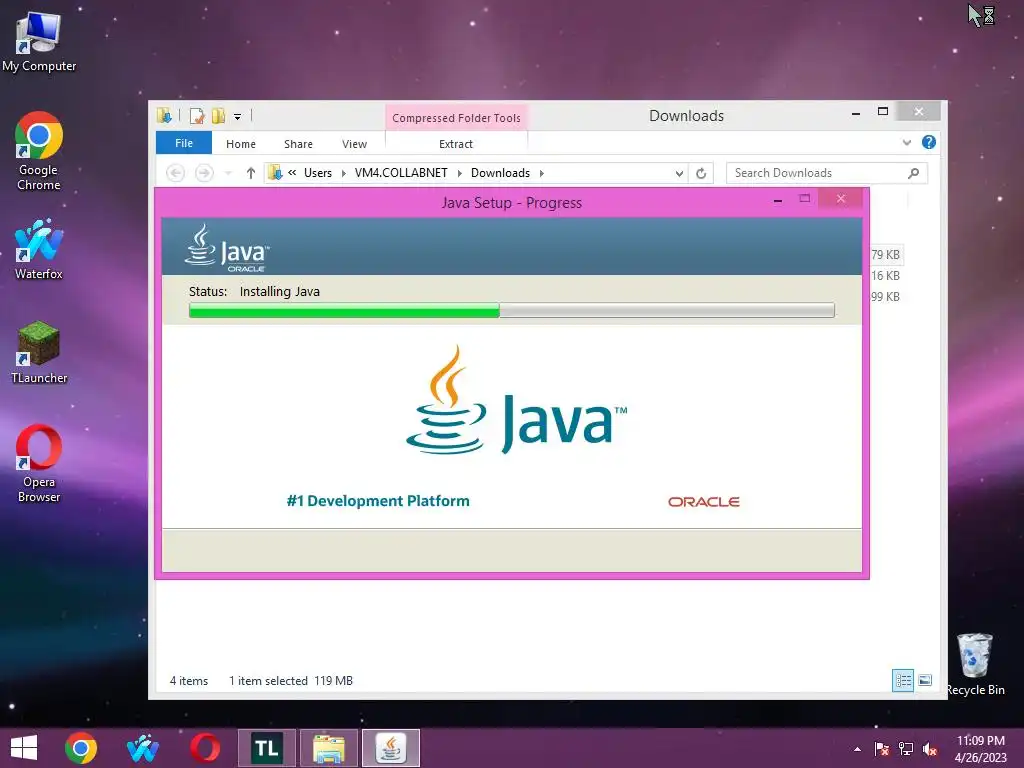Open the Customize Quick Access Toolbar dropdown
The height and width of the screenshot is (768, 1024).
(x=238, y=117)
